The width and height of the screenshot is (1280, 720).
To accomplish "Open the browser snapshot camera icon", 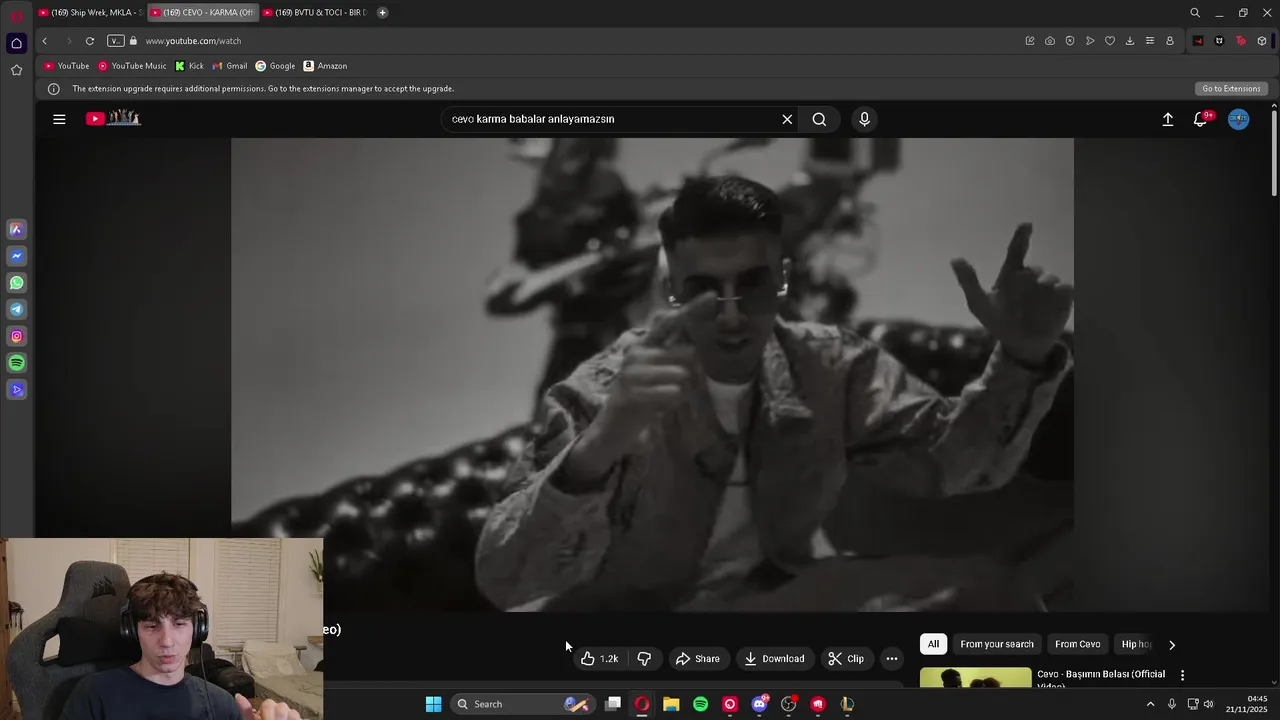I will click(x=1050, y=41).
